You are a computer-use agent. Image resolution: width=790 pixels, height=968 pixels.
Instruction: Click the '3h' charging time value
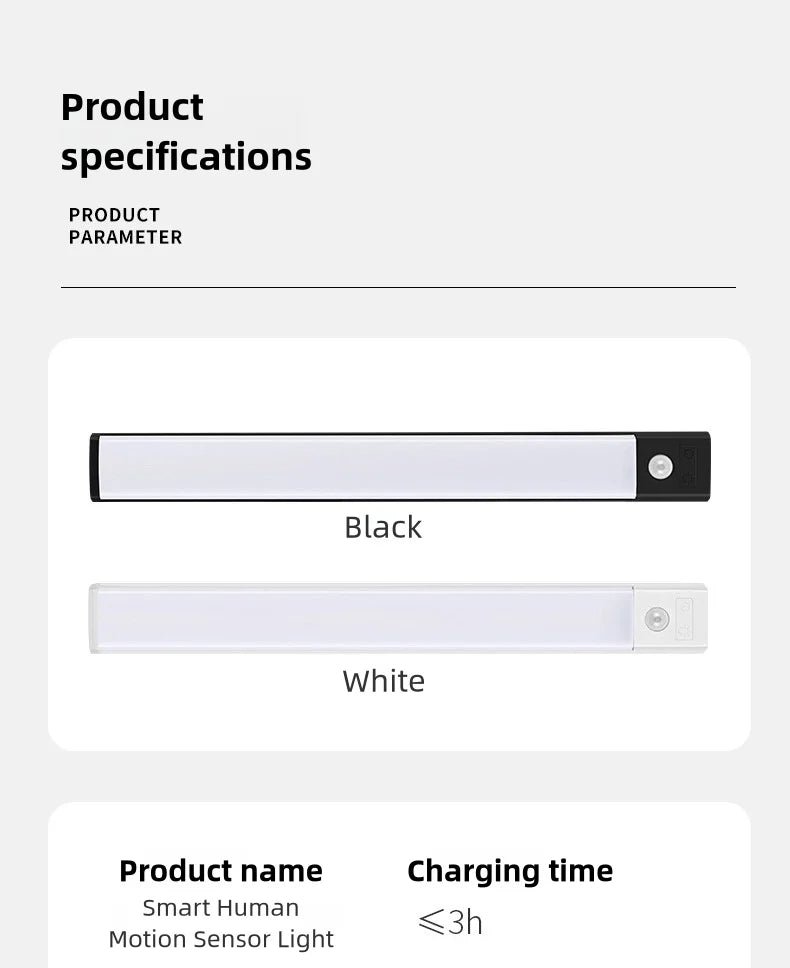(x=465, y=923)
